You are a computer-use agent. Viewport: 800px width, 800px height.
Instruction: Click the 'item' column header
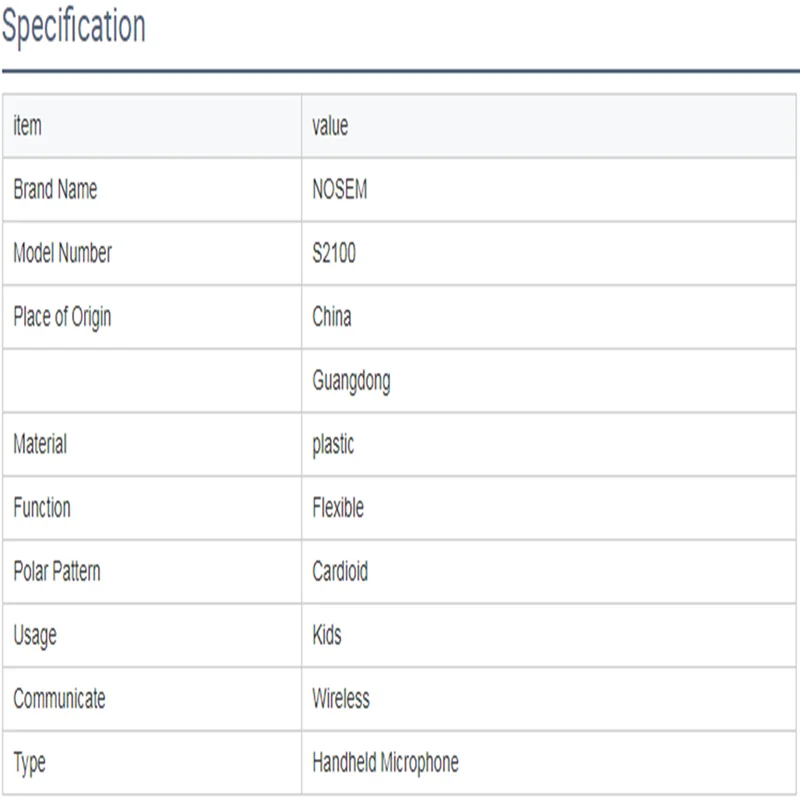[28, 126]
